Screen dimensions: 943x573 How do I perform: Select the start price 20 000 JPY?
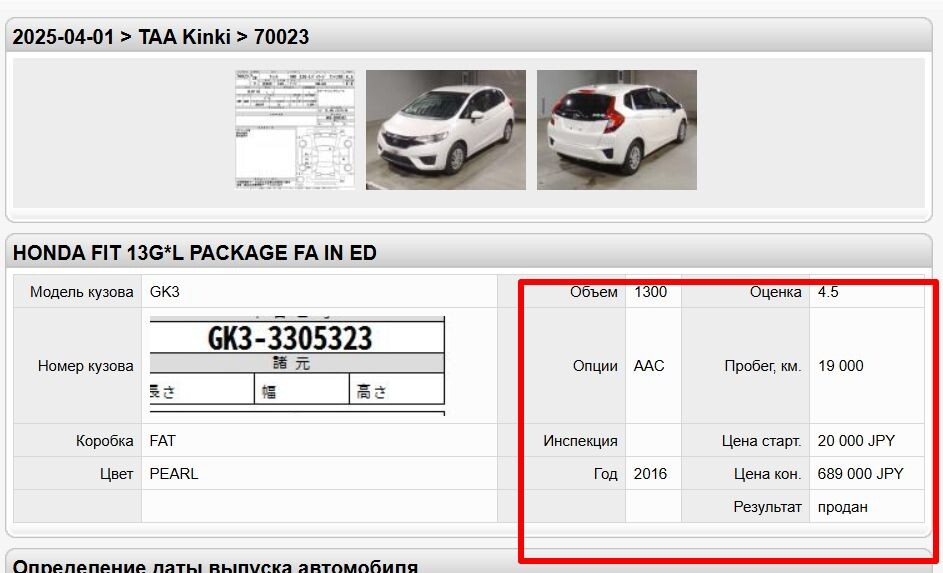[x=856, y=441]
